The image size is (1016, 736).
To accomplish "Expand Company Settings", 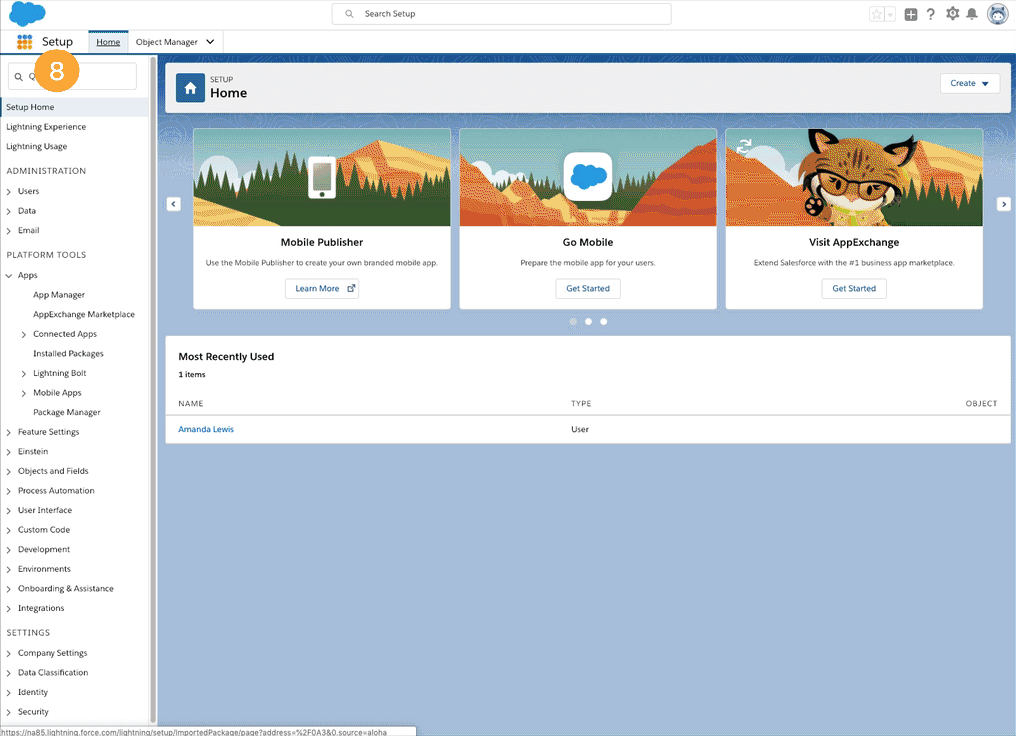I will [9, 654].
